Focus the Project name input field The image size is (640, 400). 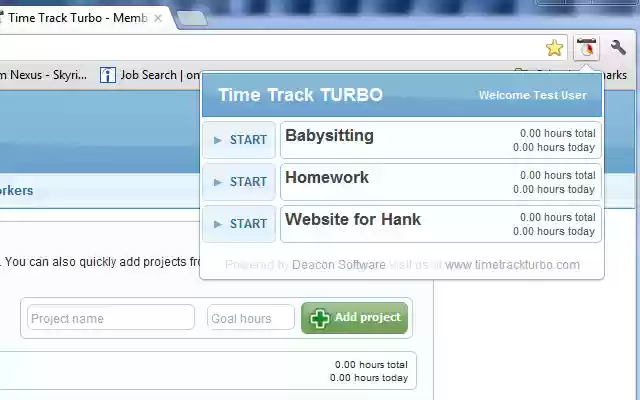point(111,318)
